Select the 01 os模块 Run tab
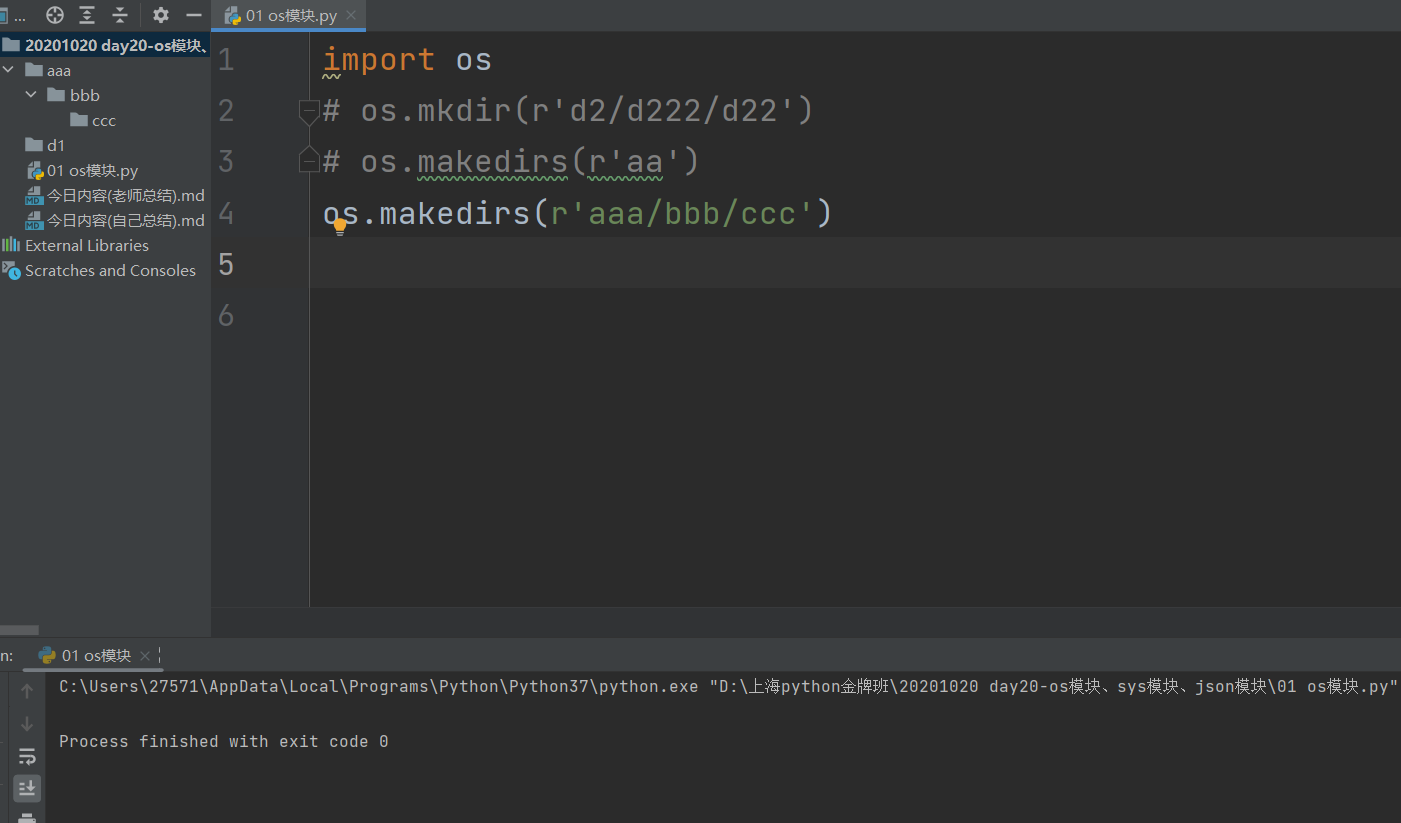The width and height of the screenshot is (1401, 823). (96, 656)
